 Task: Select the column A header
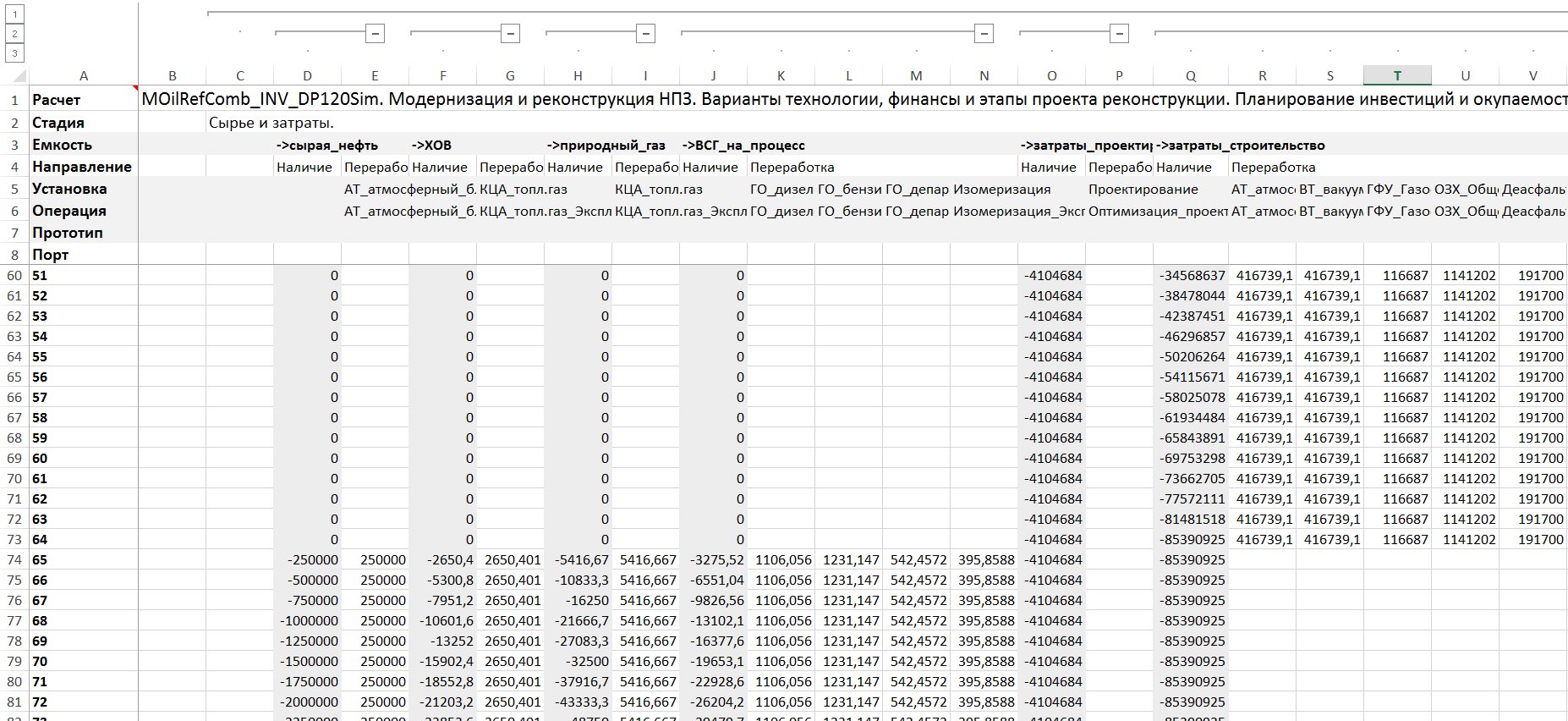84,76
